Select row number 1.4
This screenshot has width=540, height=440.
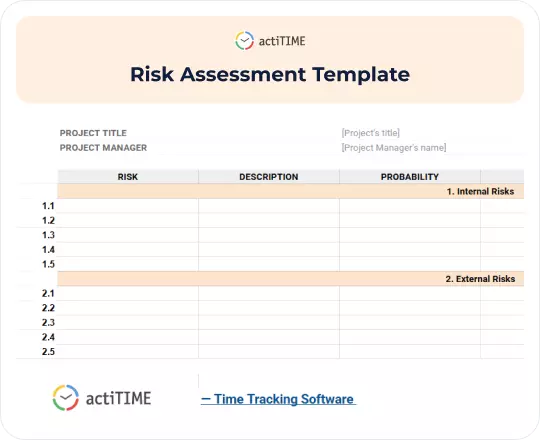coord(48,250)
